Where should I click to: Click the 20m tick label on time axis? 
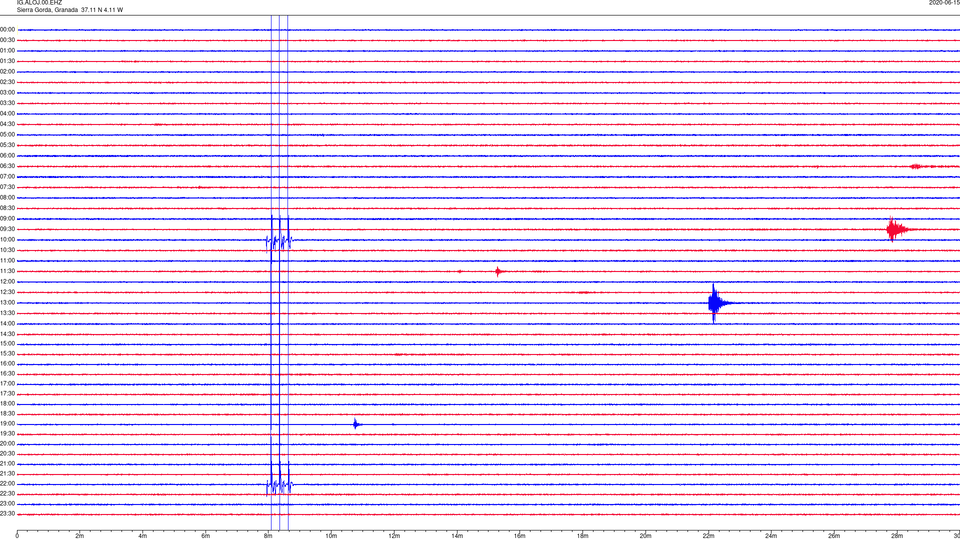645,536
